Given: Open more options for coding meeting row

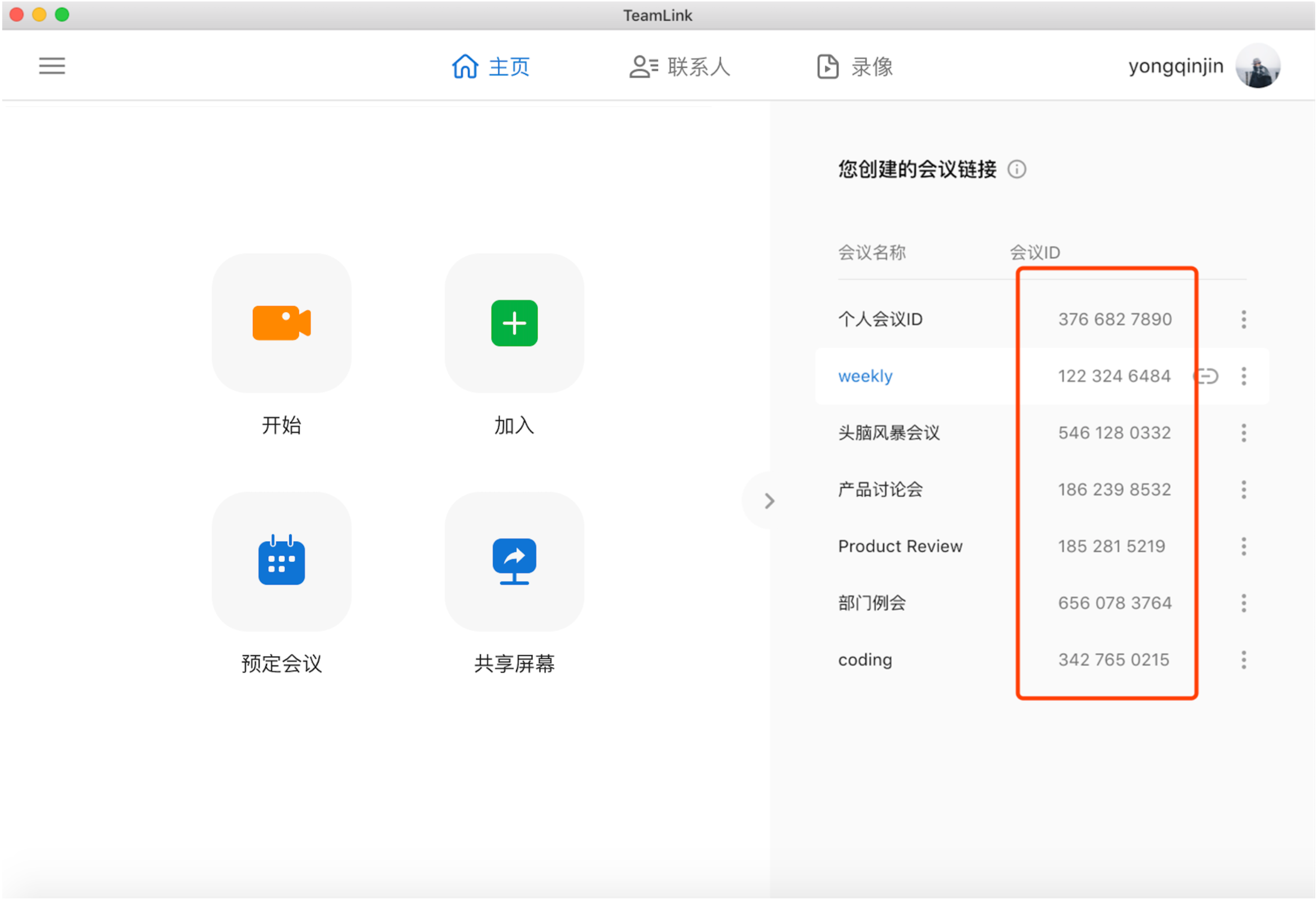Looking at the screenshot, I should point(1243,660).
